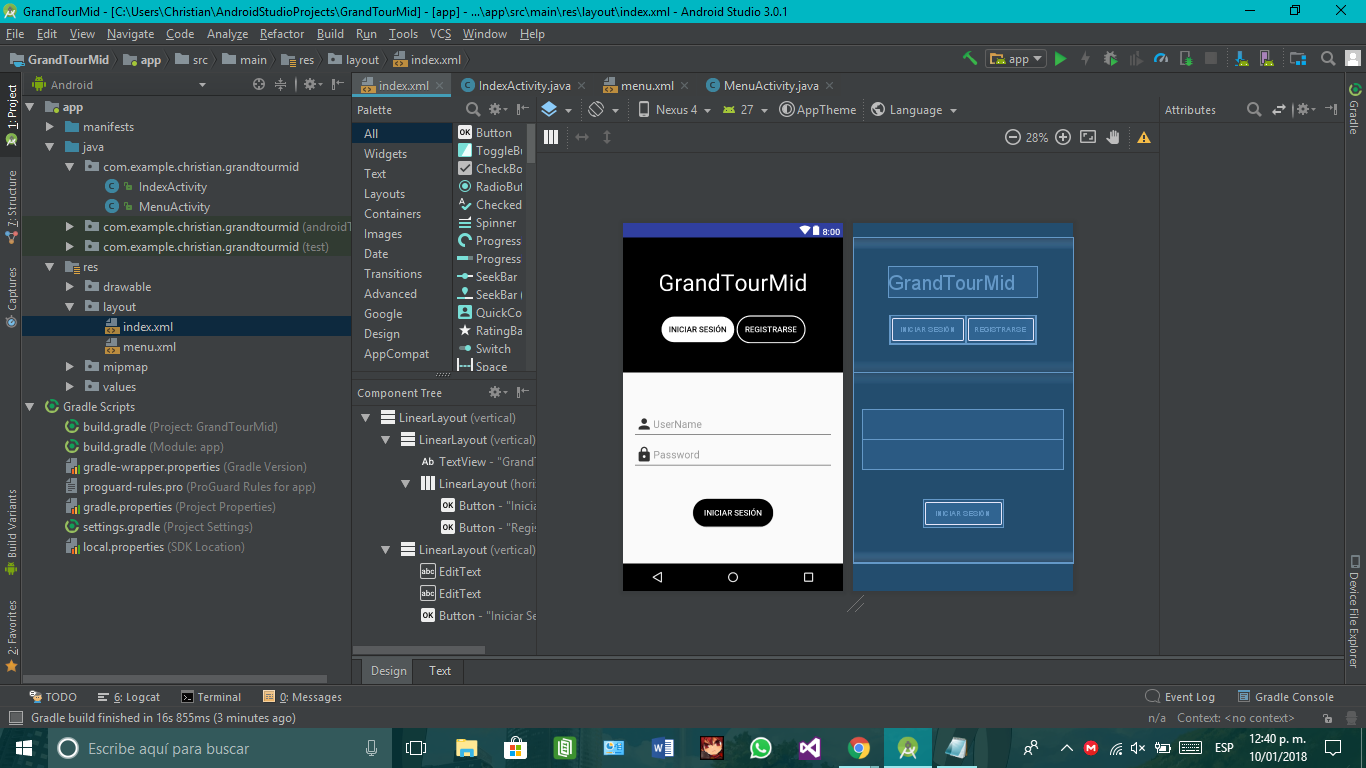
Task: Click the Make Project hammer icon
Action: coord(969,59)
